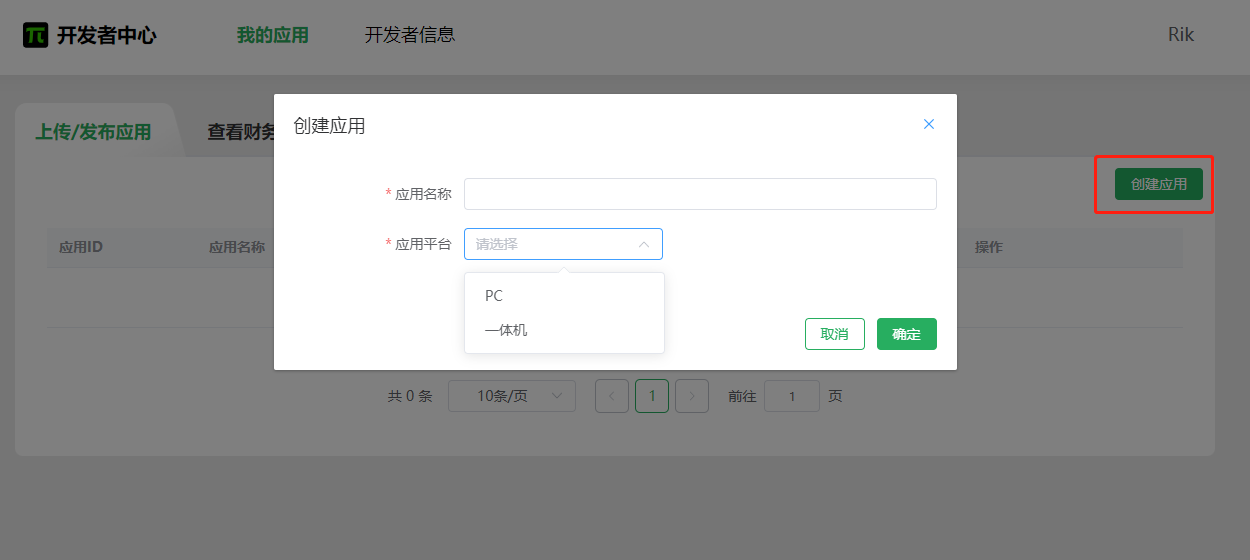Close the 创建应用 dialog with the X
The image size is (1250, 560).
929,124
